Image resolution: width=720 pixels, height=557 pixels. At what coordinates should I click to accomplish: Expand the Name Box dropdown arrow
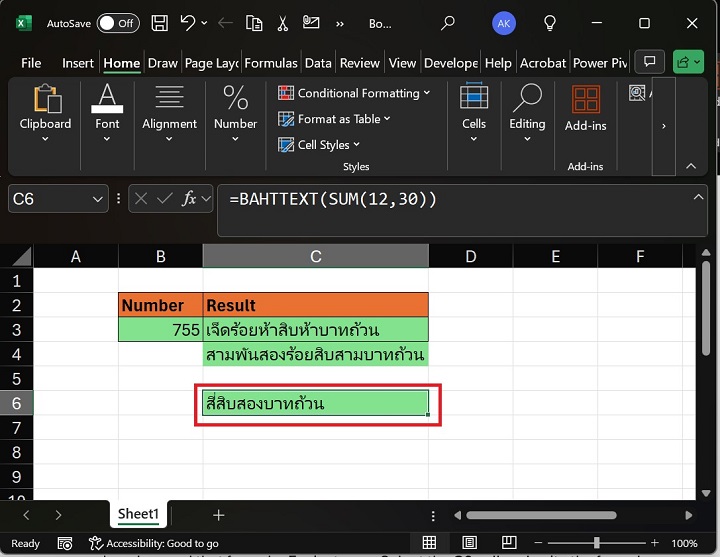coord(97,199)
